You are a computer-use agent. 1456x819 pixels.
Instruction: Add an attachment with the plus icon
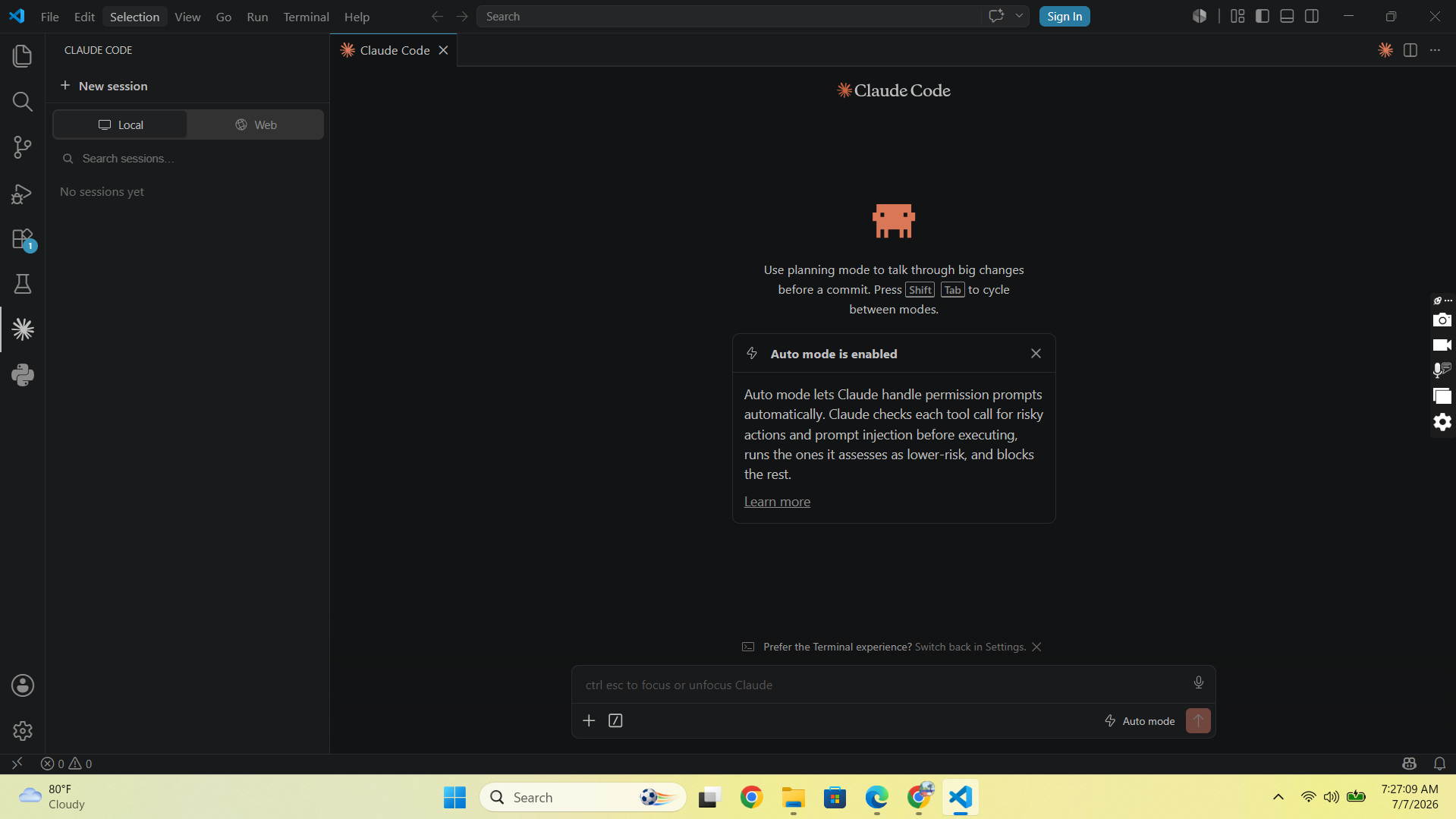[589, 720]
